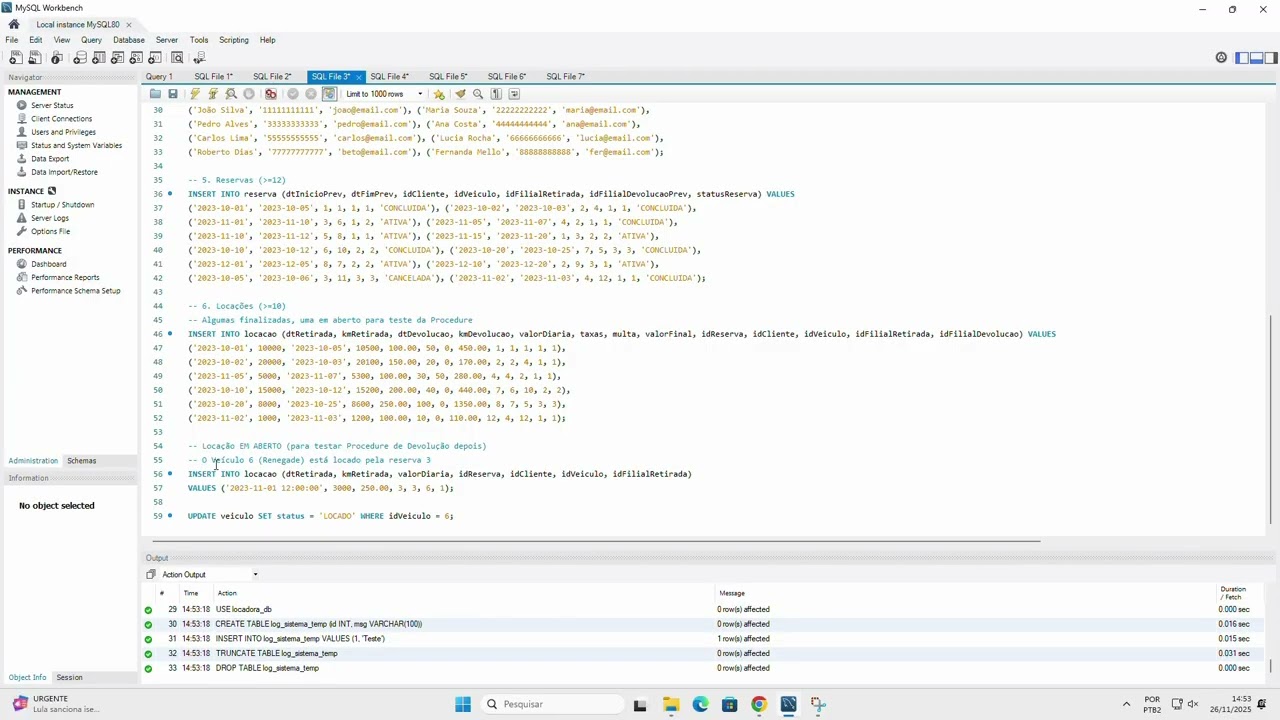Open Microsoft Edge from the taskbar
The height and width of the screenshot is (720, 1280).
click(x=700, y=704)
